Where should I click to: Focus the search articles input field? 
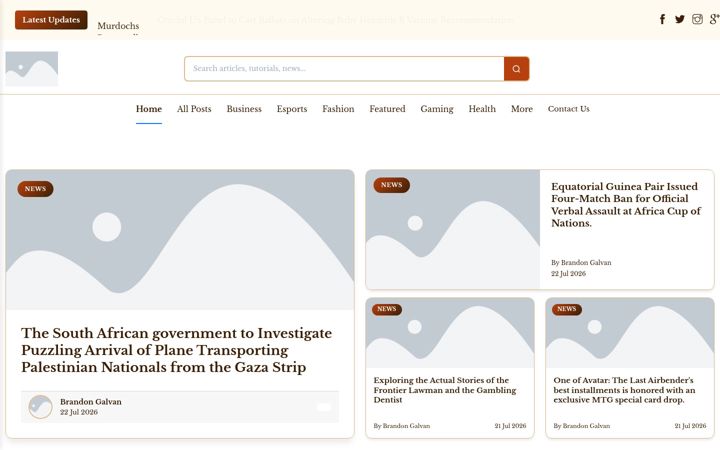coord(344,69)
